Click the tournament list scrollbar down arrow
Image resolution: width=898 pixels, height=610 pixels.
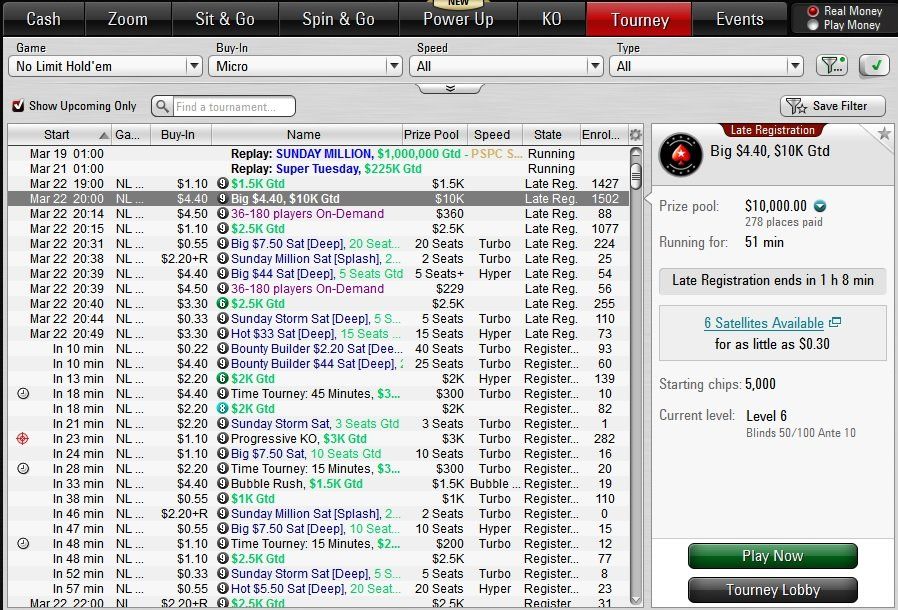tap(636, 600)
